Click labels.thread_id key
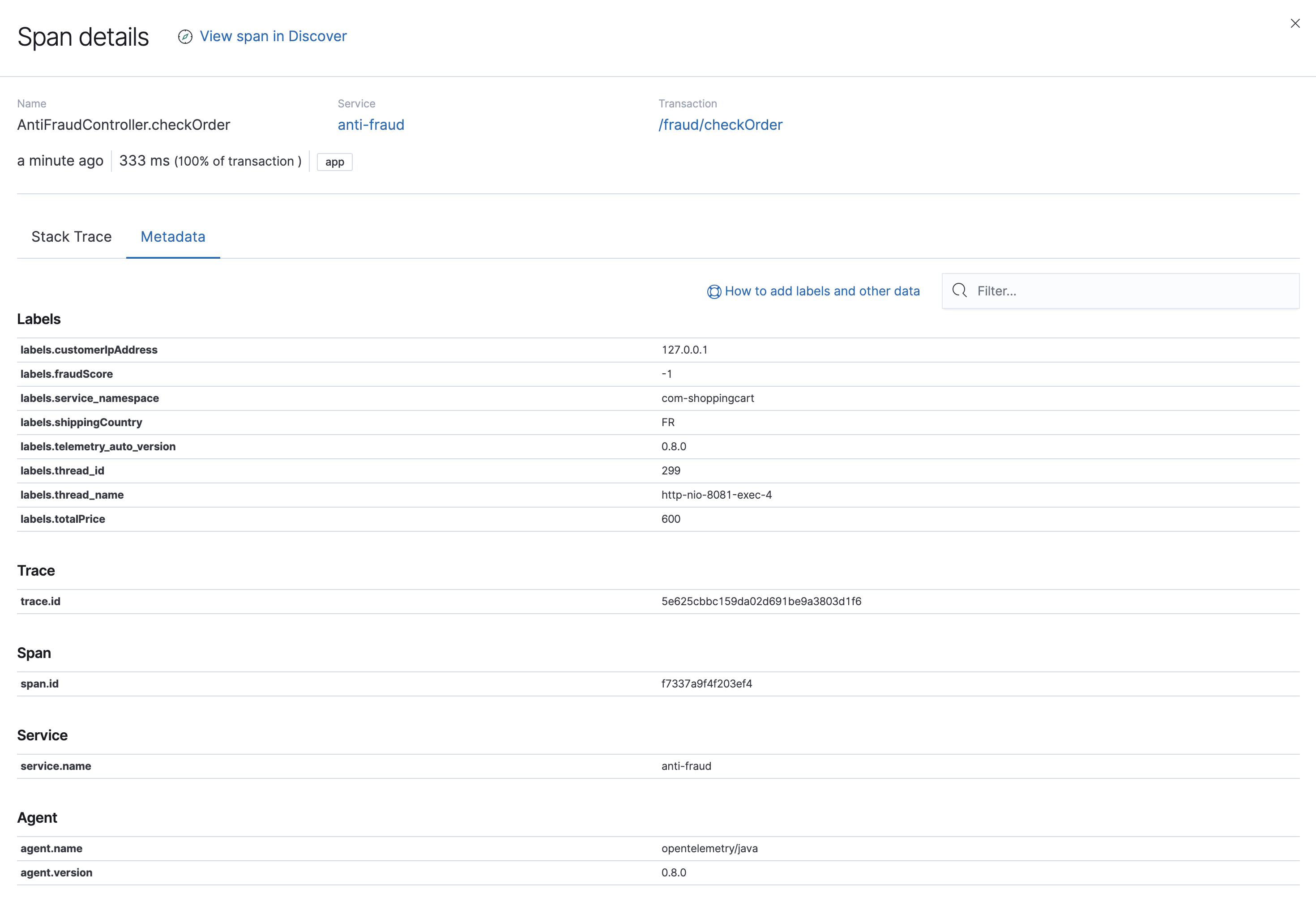The image size is (1316, 914). click(62, 471)
